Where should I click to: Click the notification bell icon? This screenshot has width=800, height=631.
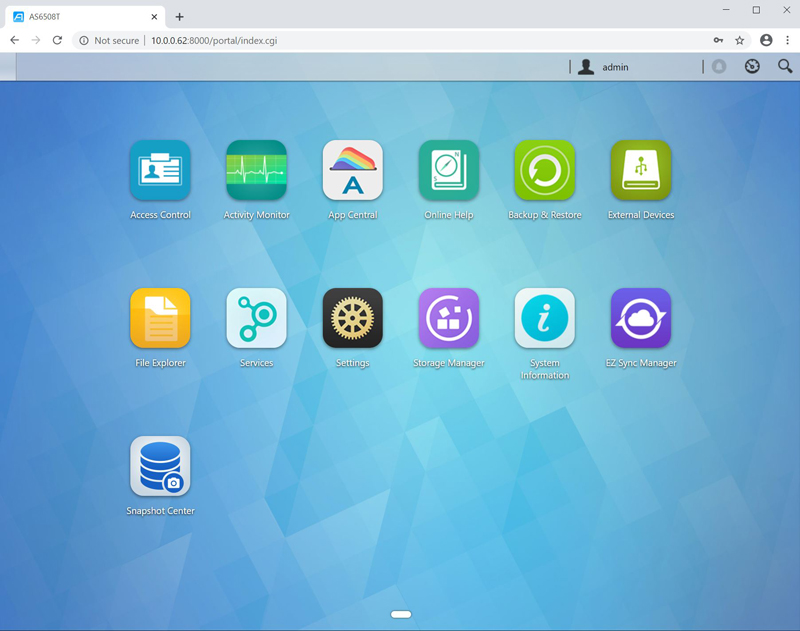click(719, 66)
